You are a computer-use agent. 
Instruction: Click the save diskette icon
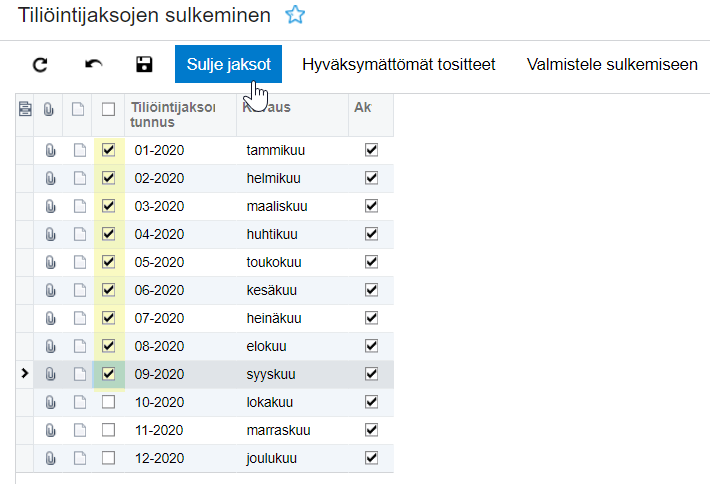point(144,65)
